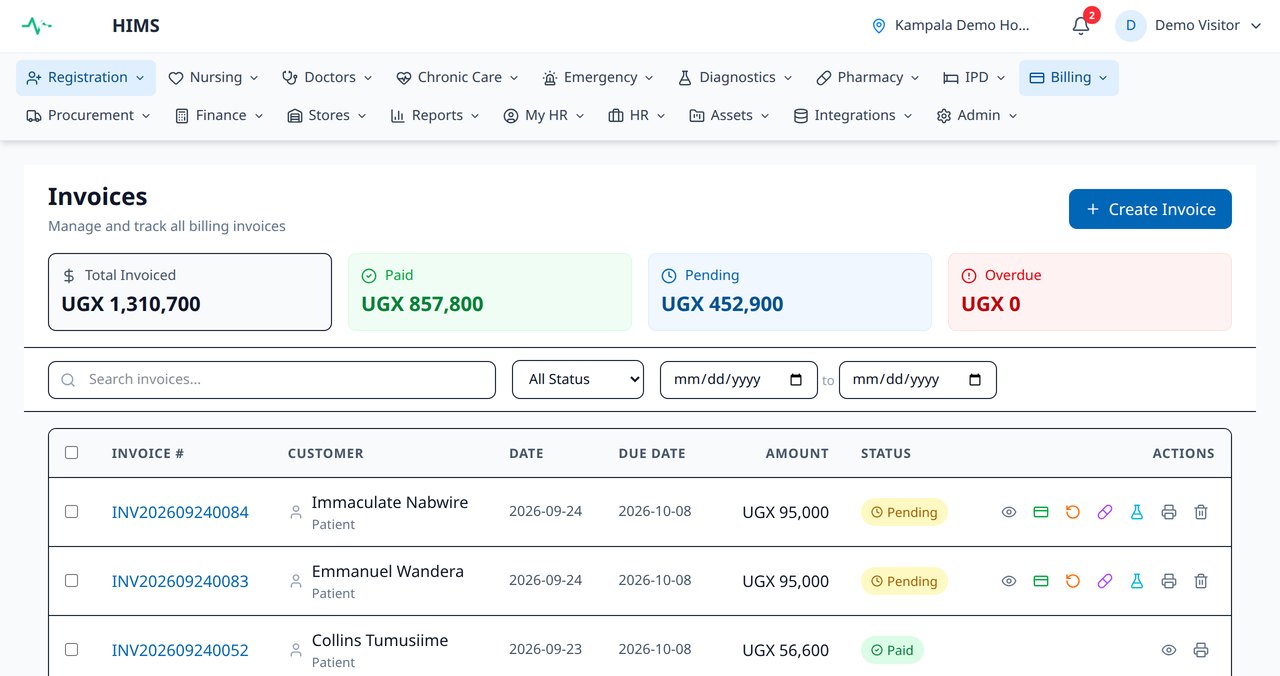
Task: Select the Pending total summary card
Action: 790,292
